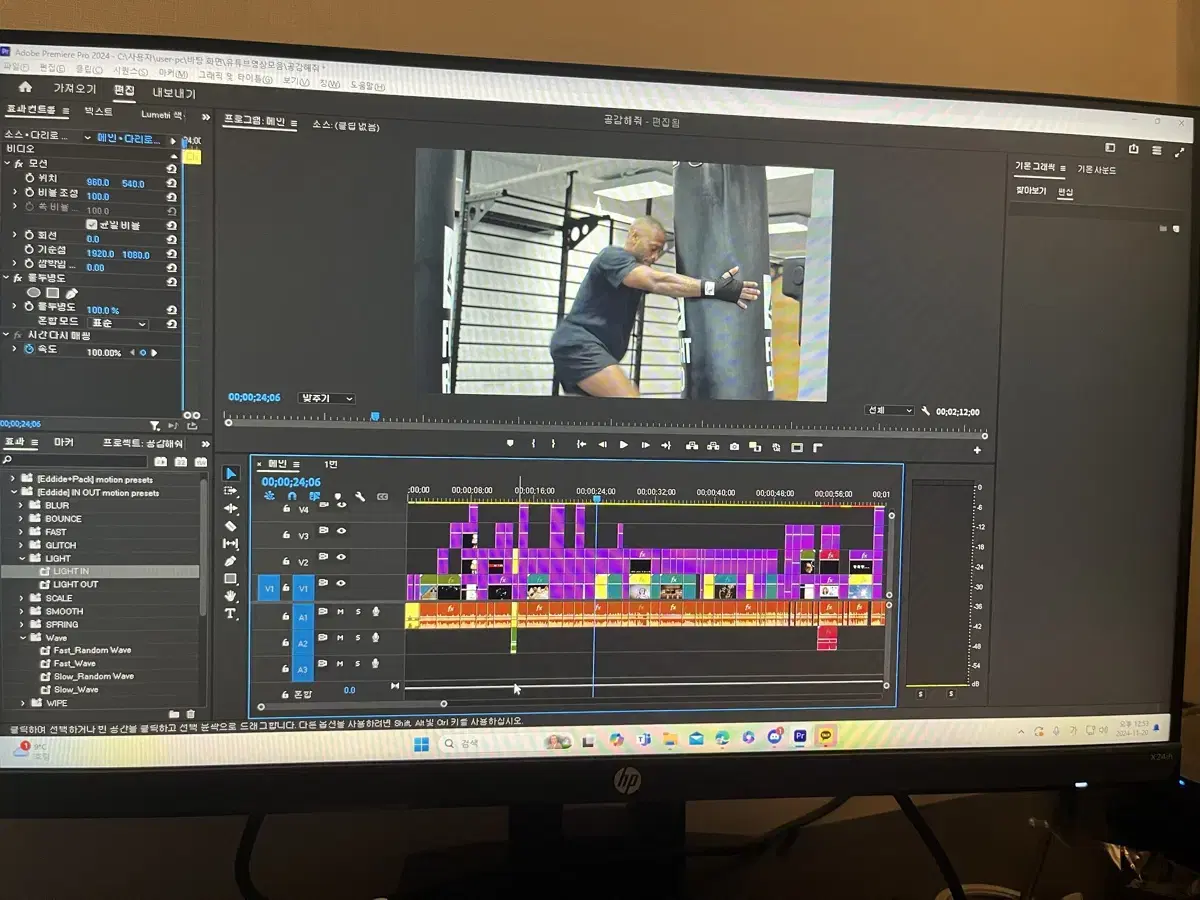The width and height of the screenshot is (1200, 900).
Task: Mute the A1 audio track
Action: [x=340, y=611]
